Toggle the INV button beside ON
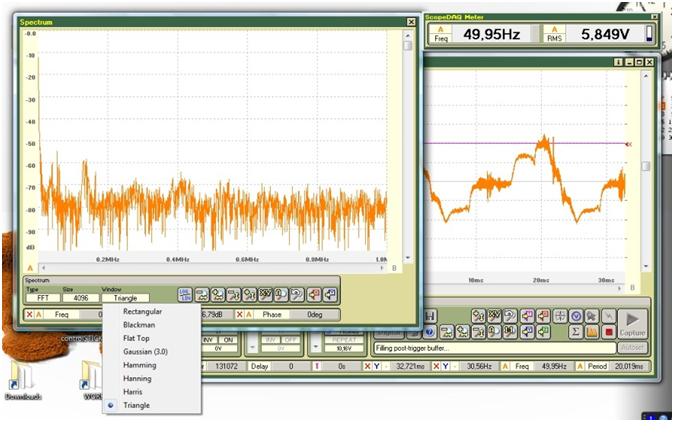Screen dimensions: 674x422 (x=210, y=339)
